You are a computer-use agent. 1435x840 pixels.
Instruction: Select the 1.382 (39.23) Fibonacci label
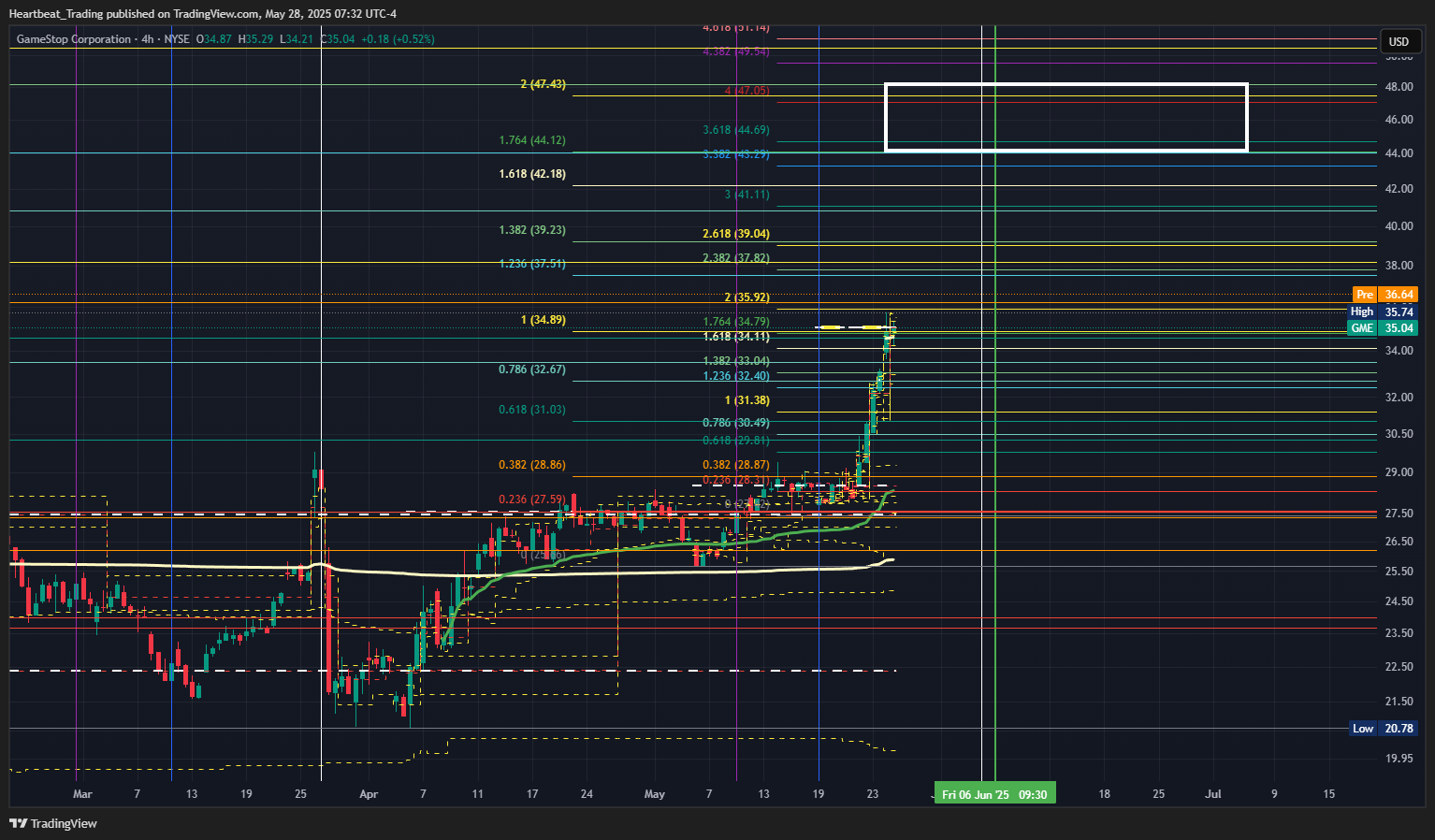pos(532,230)
